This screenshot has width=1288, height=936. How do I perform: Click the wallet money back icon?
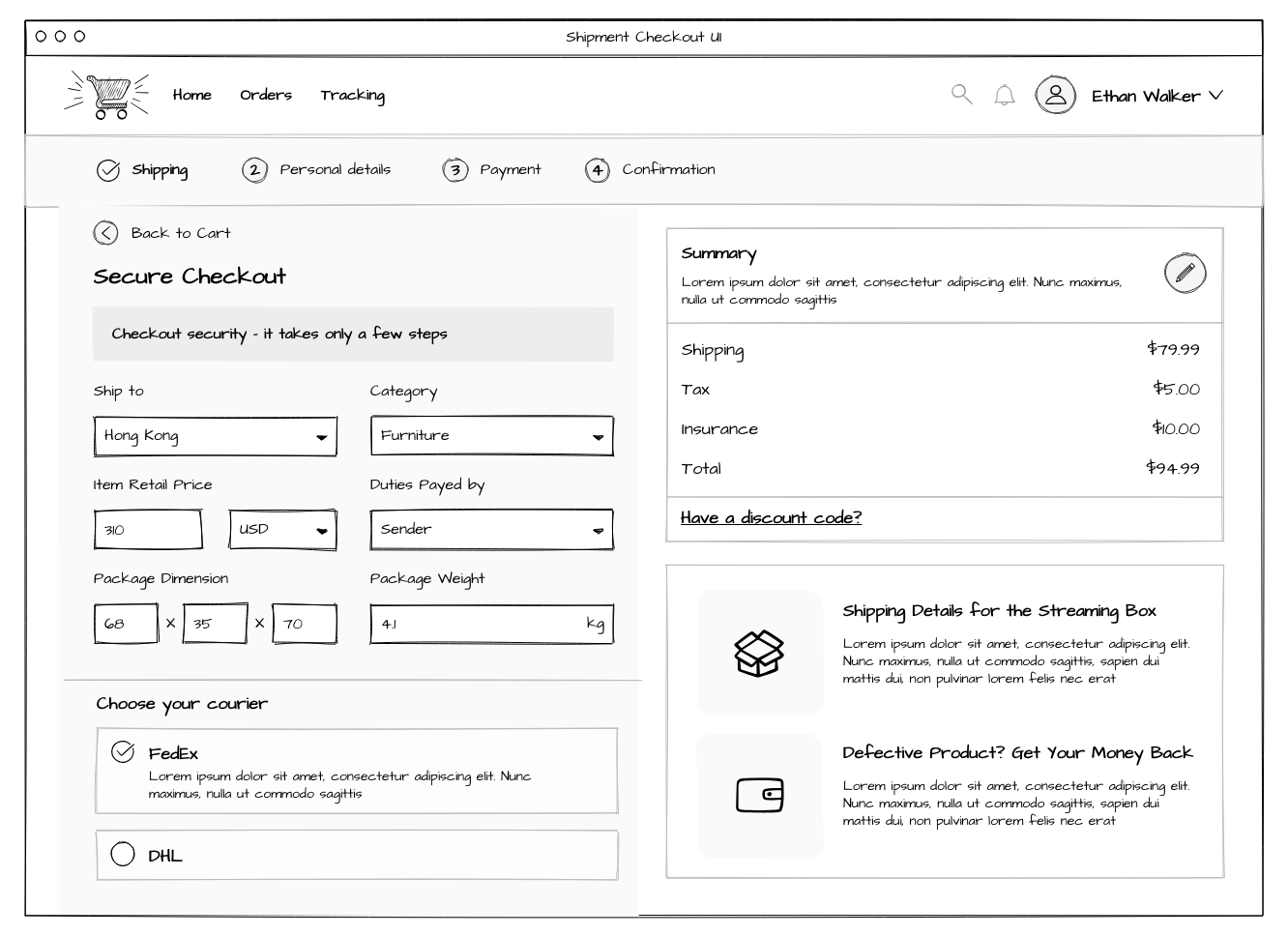[760, 795]
